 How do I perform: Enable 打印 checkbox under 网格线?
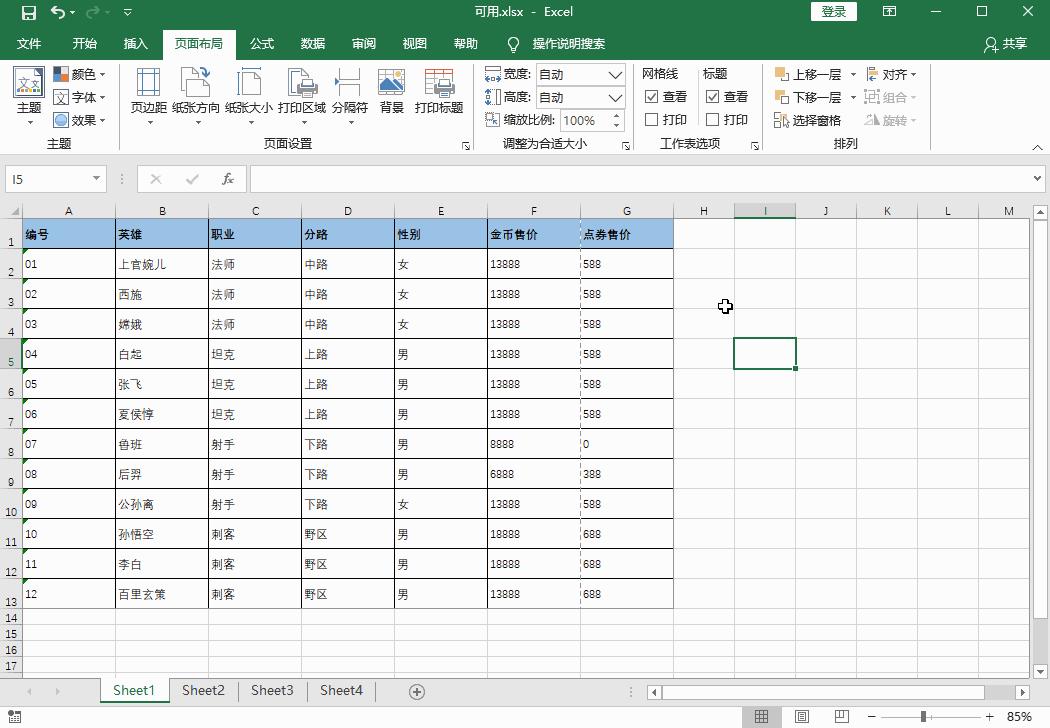tap(650, 119)
